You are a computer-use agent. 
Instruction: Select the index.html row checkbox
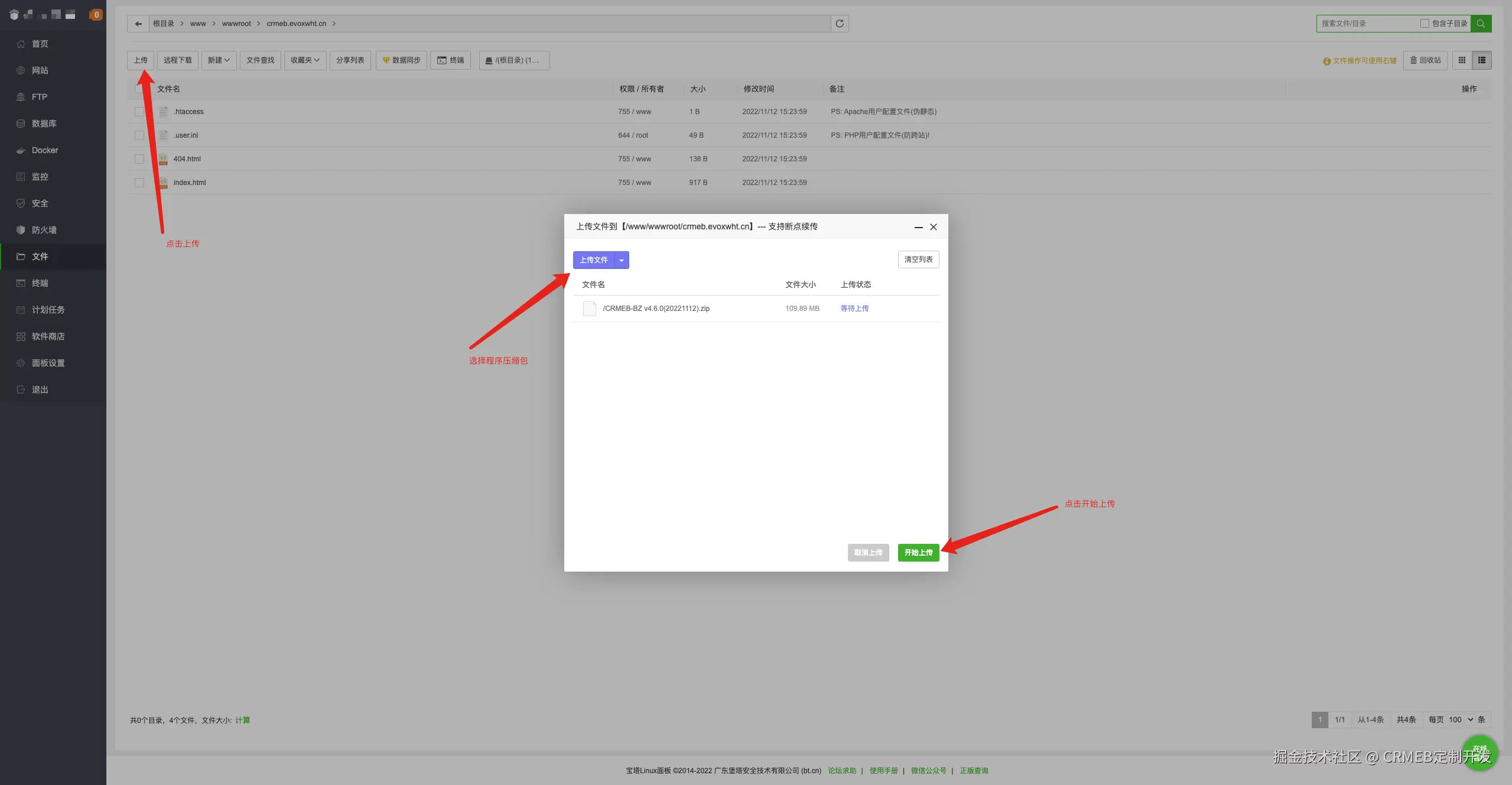coord(139,183)
